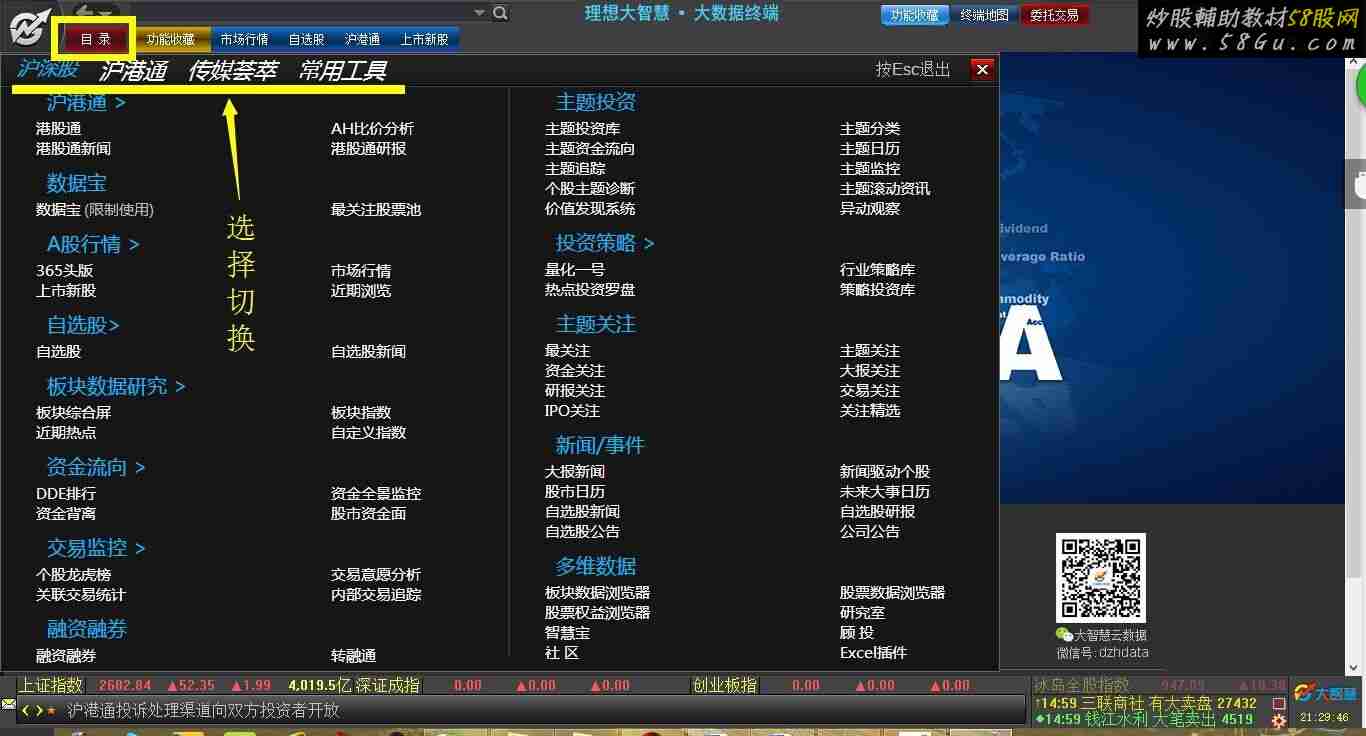
Task: Click the small red square icon near alerts
Action: pyautogui.click(x=1279, y=703)
